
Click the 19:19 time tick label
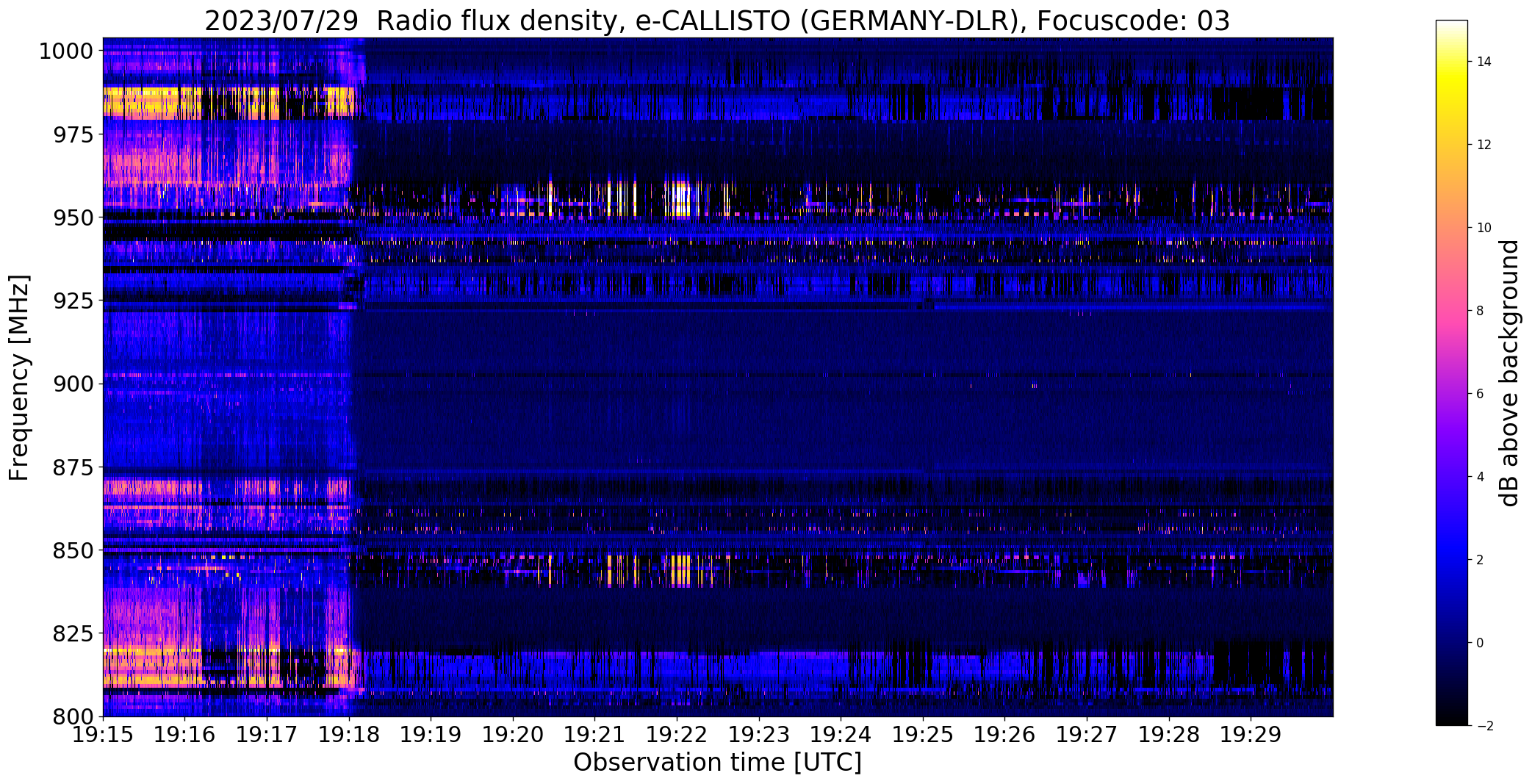pyautogui.click(x=431, y=734)
